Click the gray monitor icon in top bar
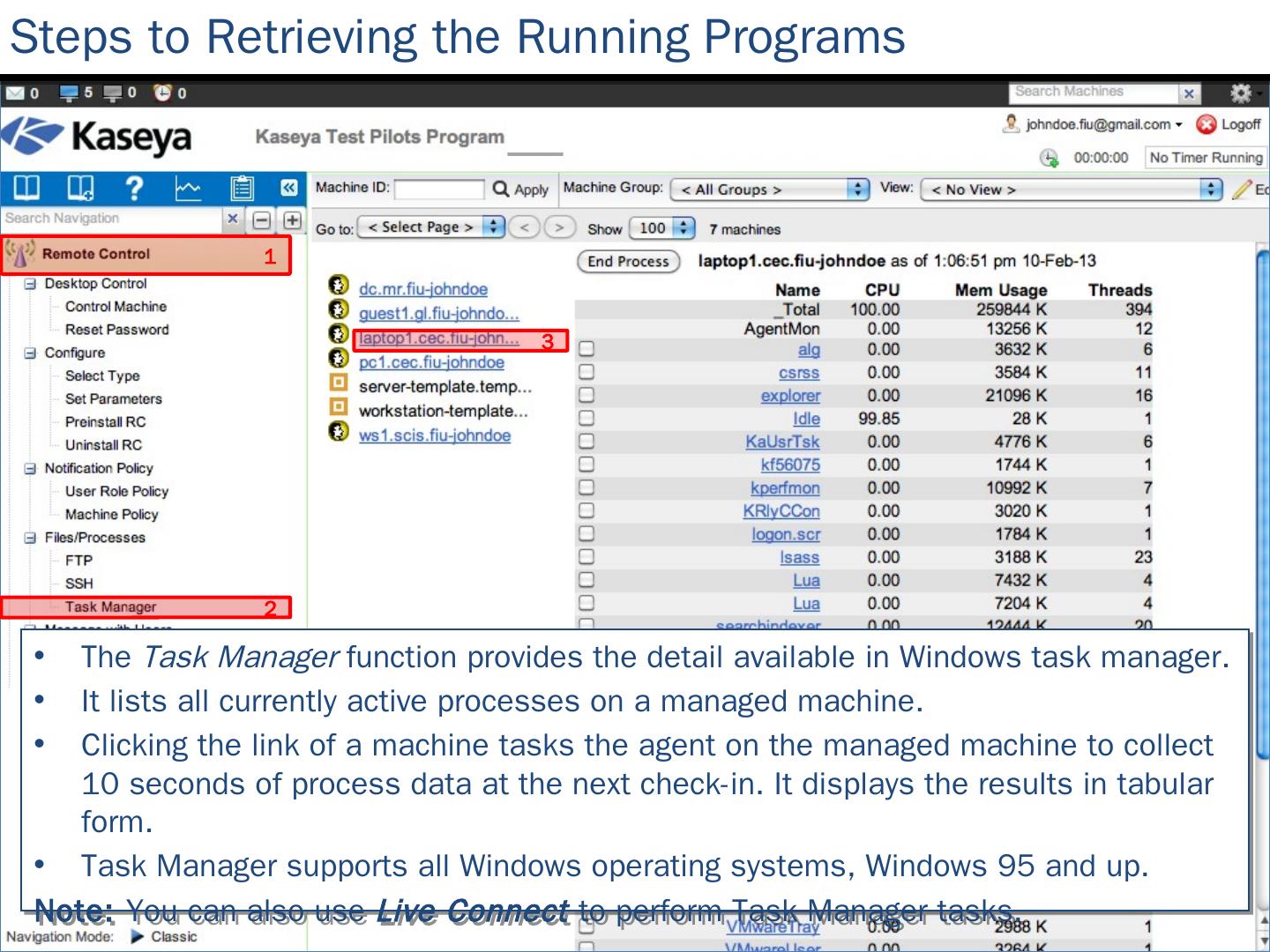The width and height of the screenshot is (1270, 952). point(114,93)
